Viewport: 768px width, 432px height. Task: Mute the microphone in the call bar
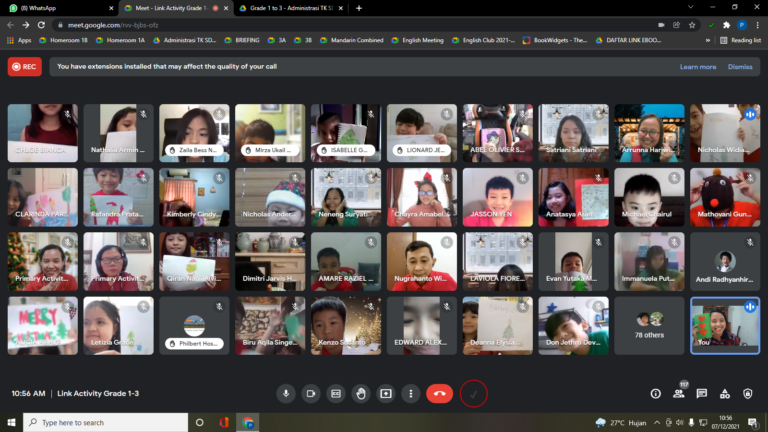click(286, 394)
